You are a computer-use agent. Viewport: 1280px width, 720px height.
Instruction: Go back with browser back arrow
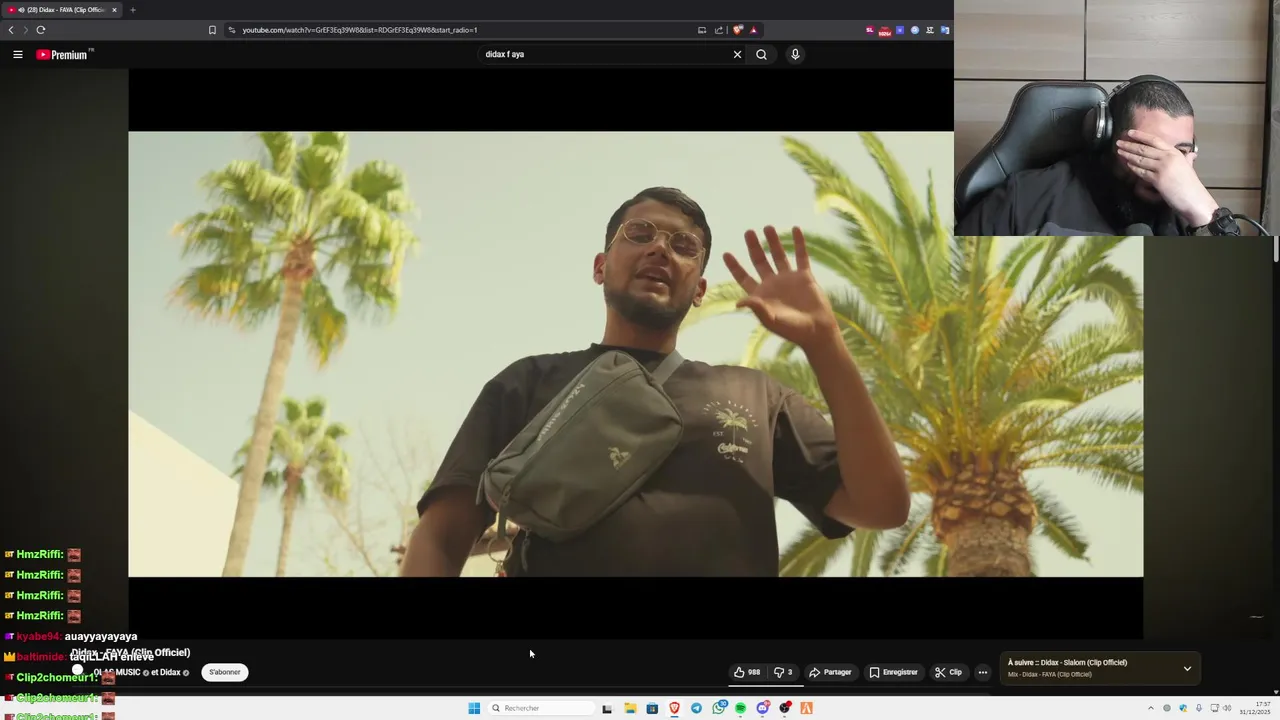pos(11,30)
